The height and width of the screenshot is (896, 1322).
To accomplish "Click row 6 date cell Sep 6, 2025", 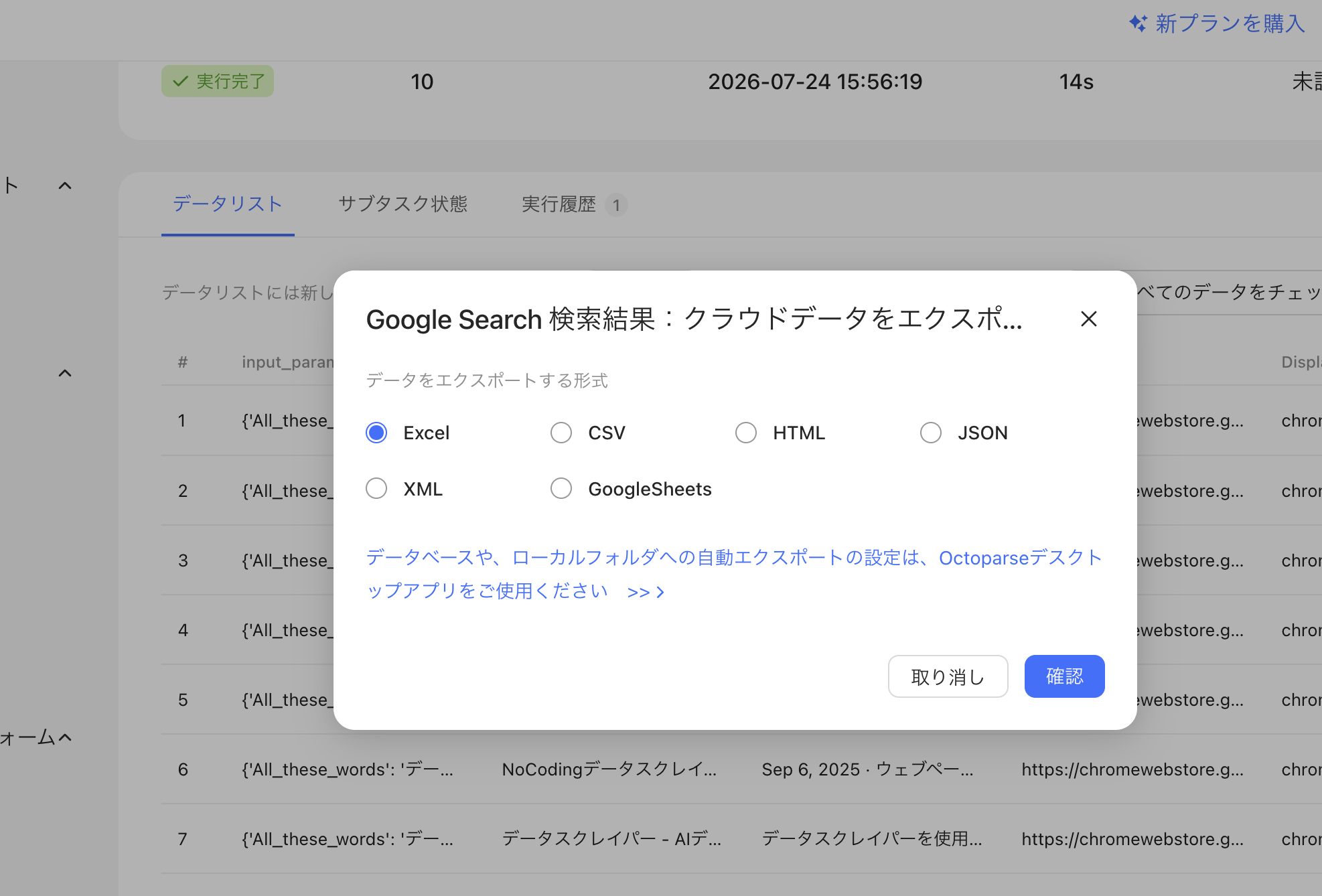I will point(867,769).
